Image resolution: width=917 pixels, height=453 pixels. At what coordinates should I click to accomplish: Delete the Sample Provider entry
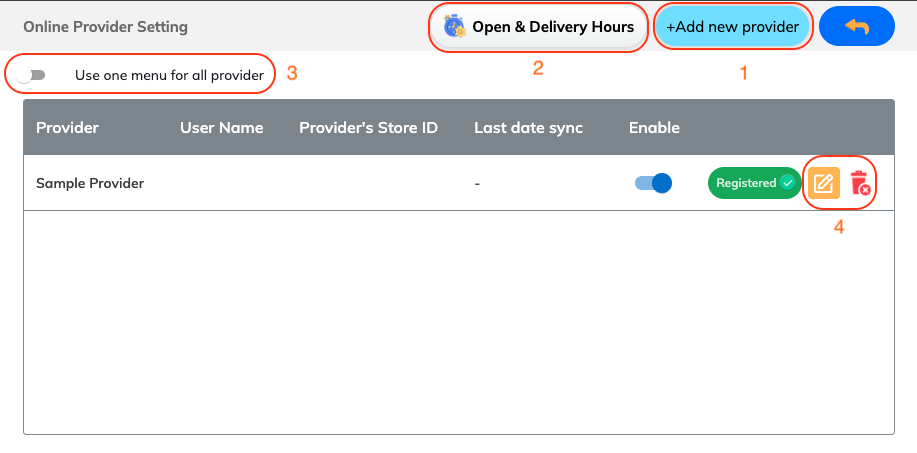pos(860,183)
